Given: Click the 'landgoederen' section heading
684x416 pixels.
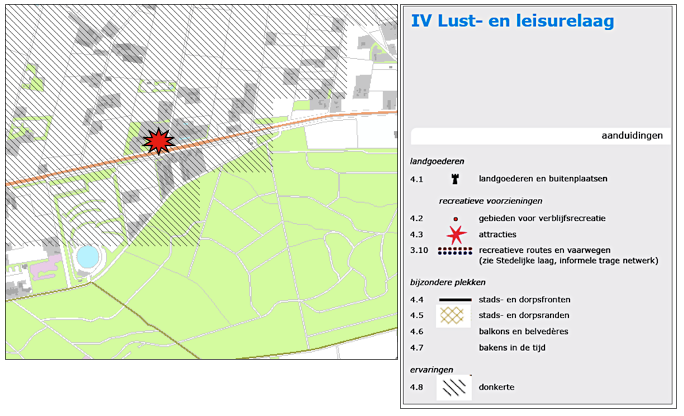Looking at the screenshot, I should coord(437,161).
